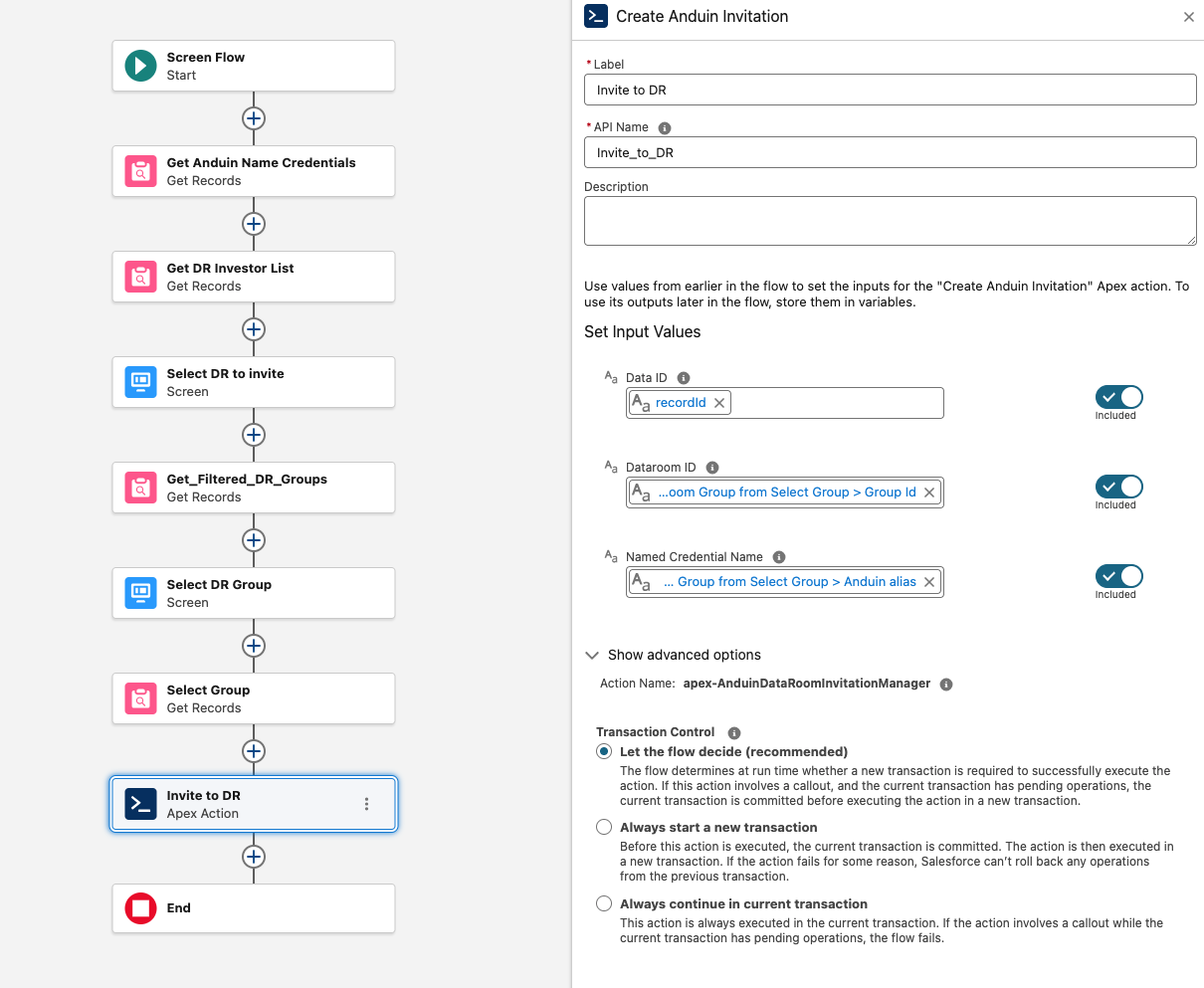Viewport: 1204px width, 988px height.
Task: Toggle the Dataroom ID Included switch
Action: pyautogui.click(x=1119, y=487)
